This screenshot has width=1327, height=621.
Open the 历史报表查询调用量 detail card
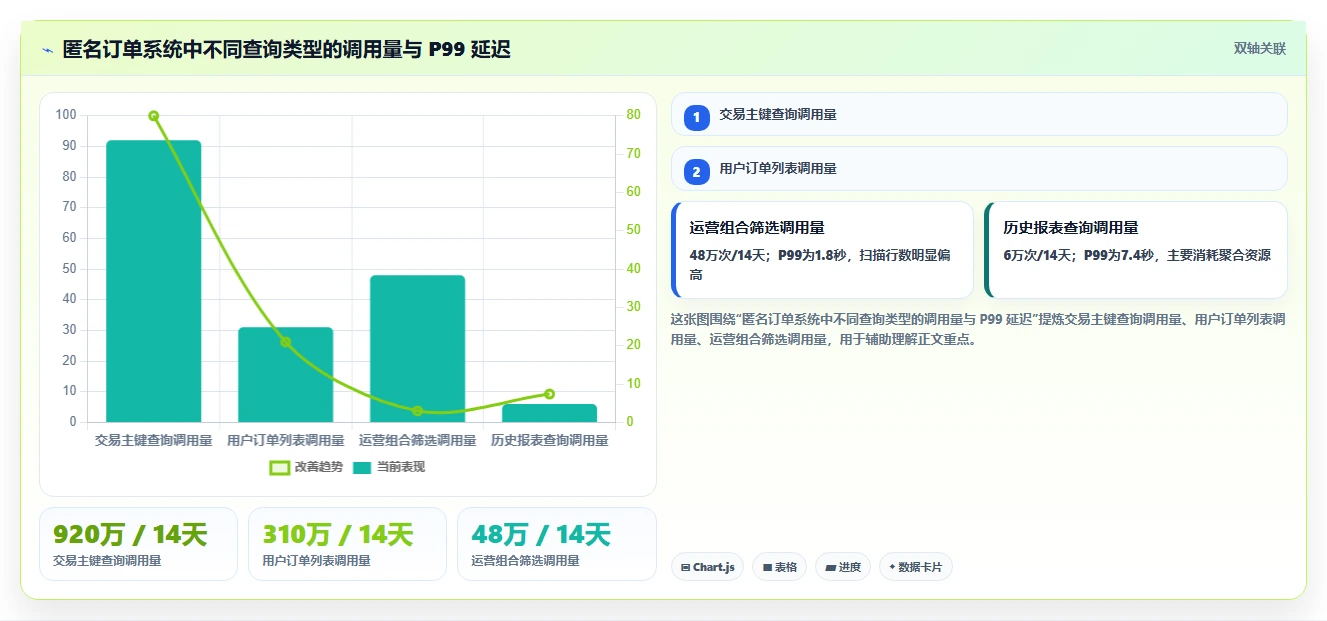click(1136, 250)
